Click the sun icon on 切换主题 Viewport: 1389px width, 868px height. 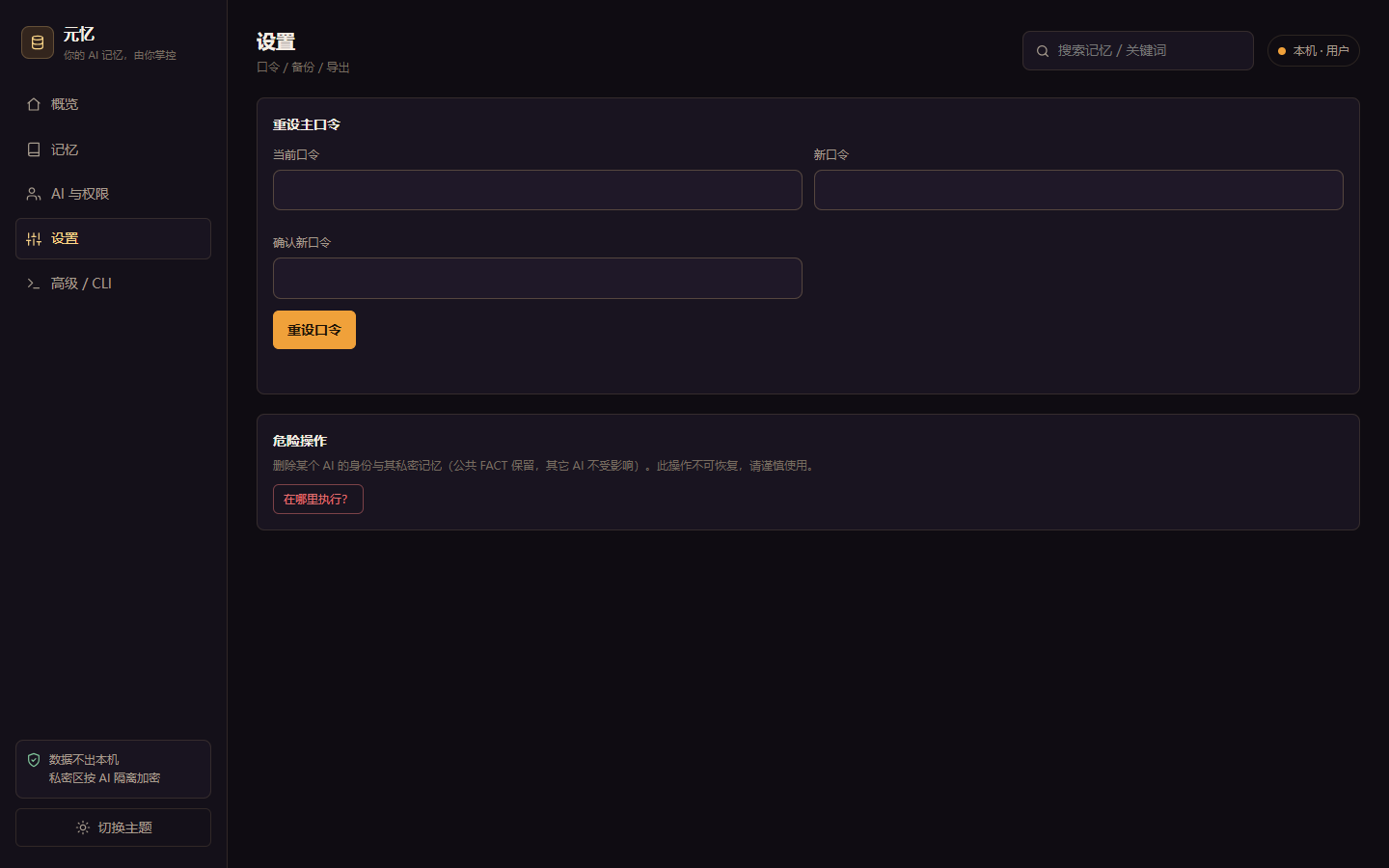[83, 827]
